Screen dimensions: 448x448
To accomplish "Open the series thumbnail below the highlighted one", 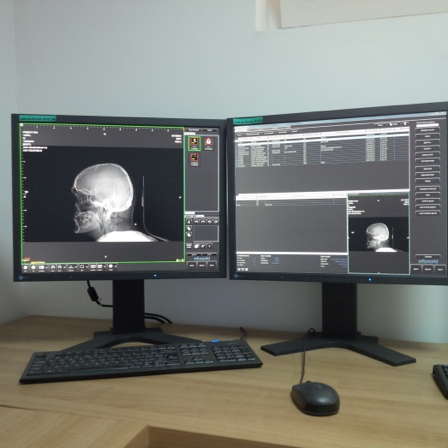I will (x=194, y=160).
